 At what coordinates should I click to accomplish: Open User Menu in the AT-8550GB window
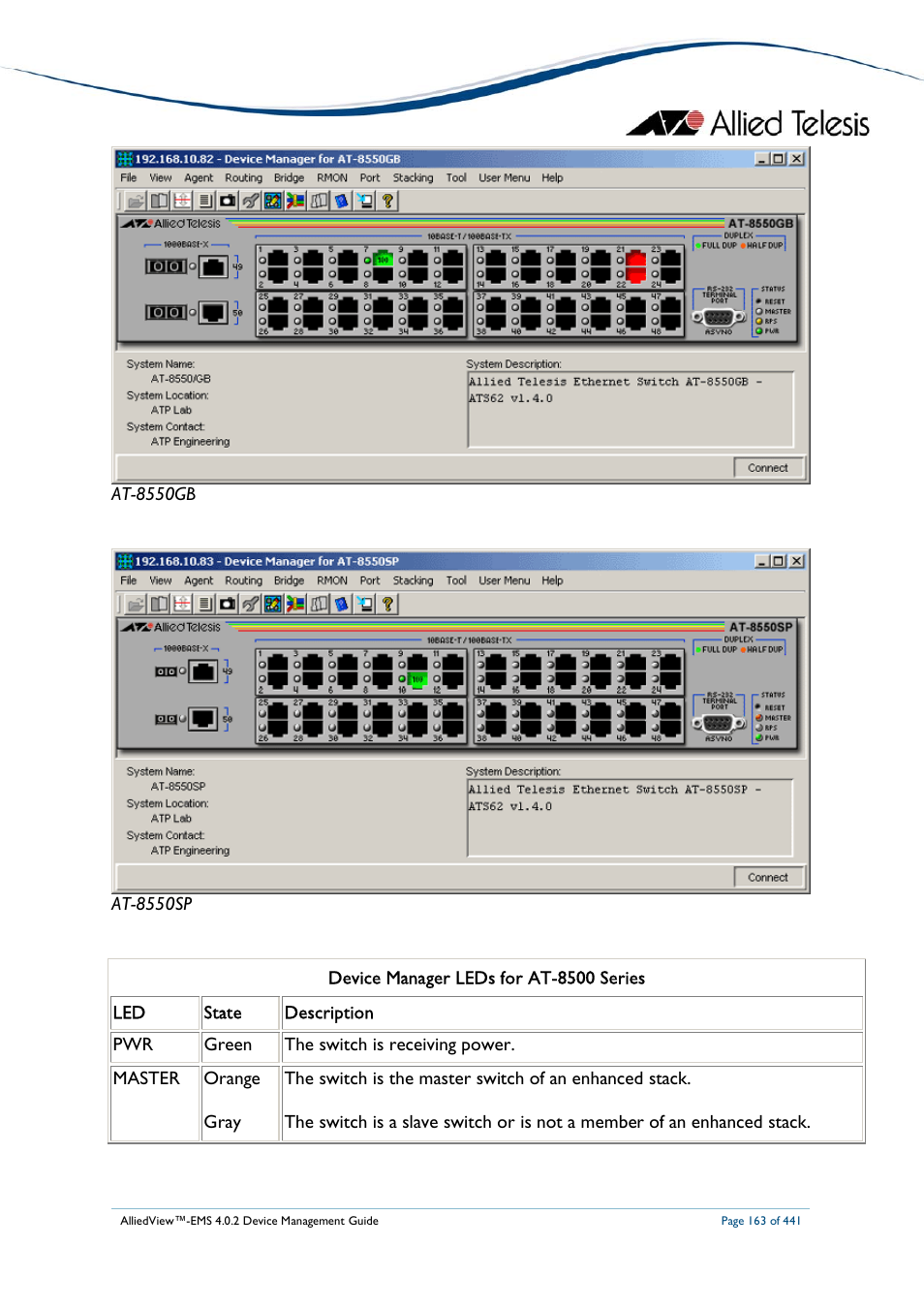click(504, 178)
